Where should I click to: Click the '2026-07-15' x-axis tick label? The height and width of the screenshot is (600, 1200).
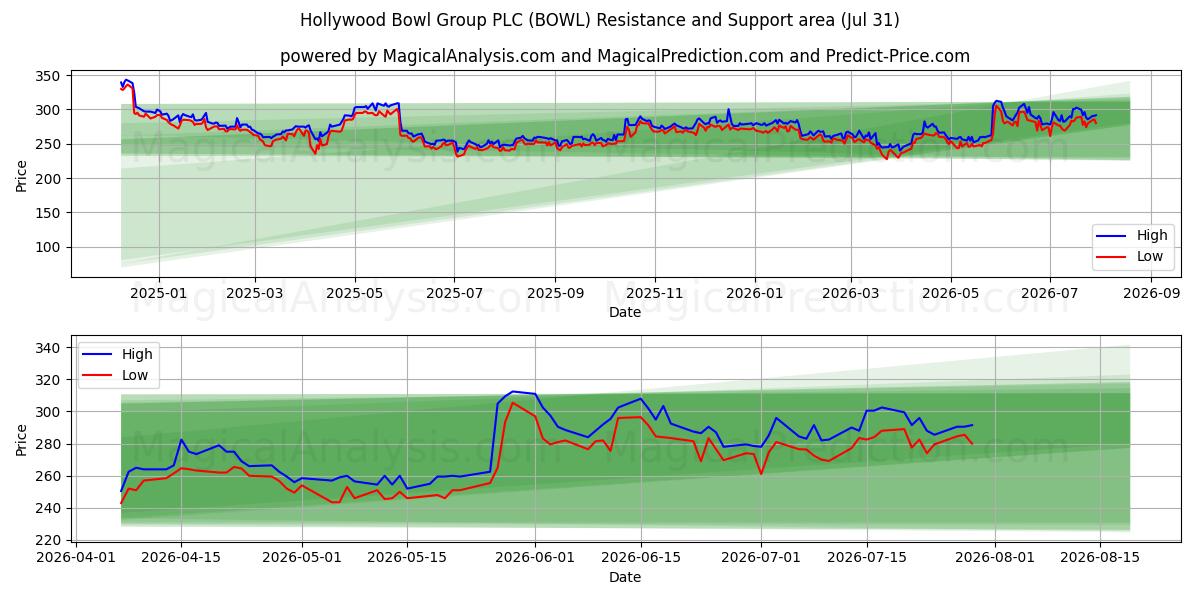[x=866, y=558]
